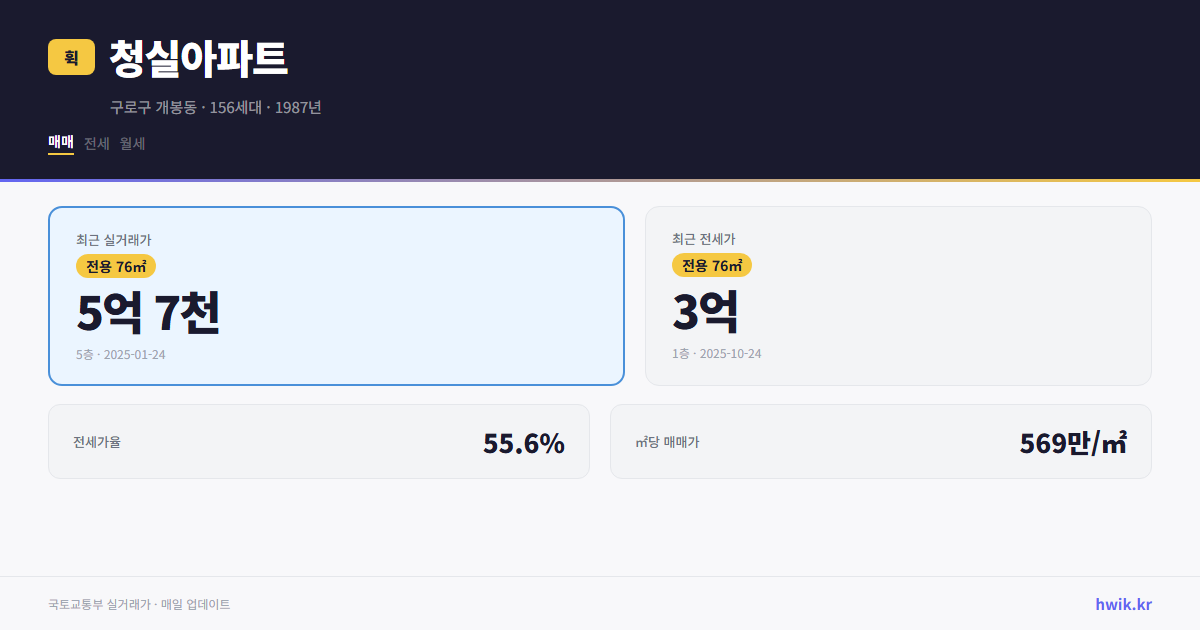Select the 매매 tab
This screenshot has width=1200, height=630.
point(61,143)
